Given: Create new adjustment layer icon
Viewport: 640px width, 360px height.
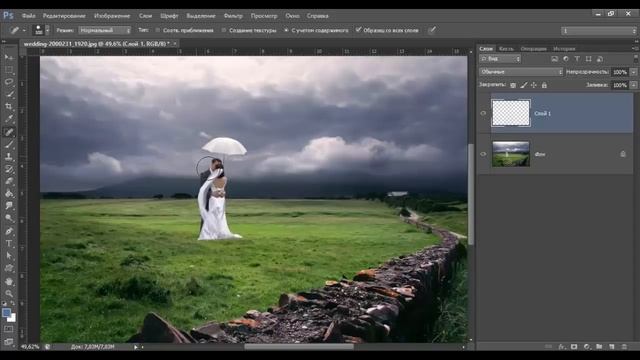Looking at the screenshot, I should pos(587,347).
